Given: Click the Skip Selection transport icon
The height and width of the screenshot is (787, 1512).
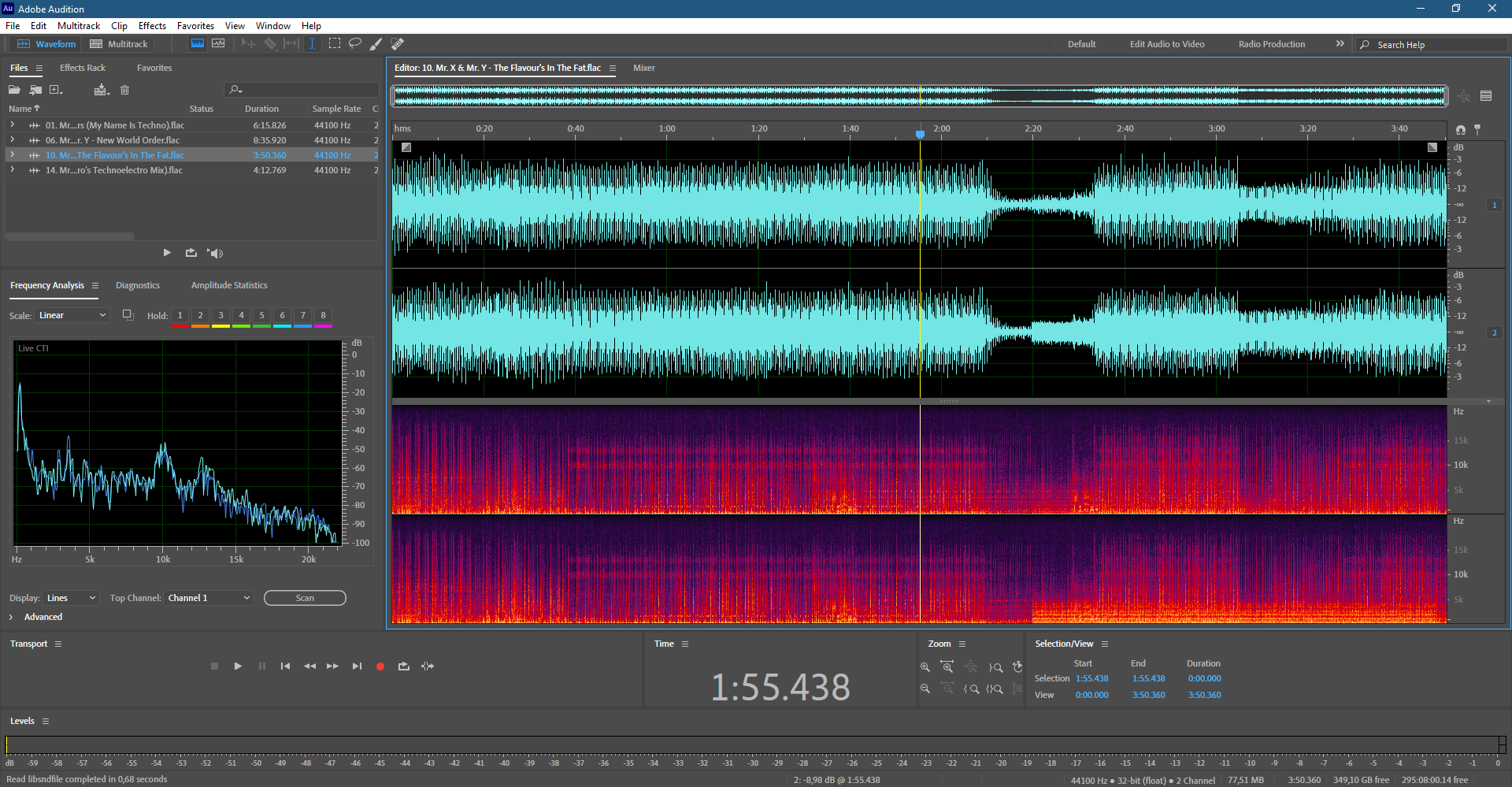Looking at the screenshot, I should 428,666.
